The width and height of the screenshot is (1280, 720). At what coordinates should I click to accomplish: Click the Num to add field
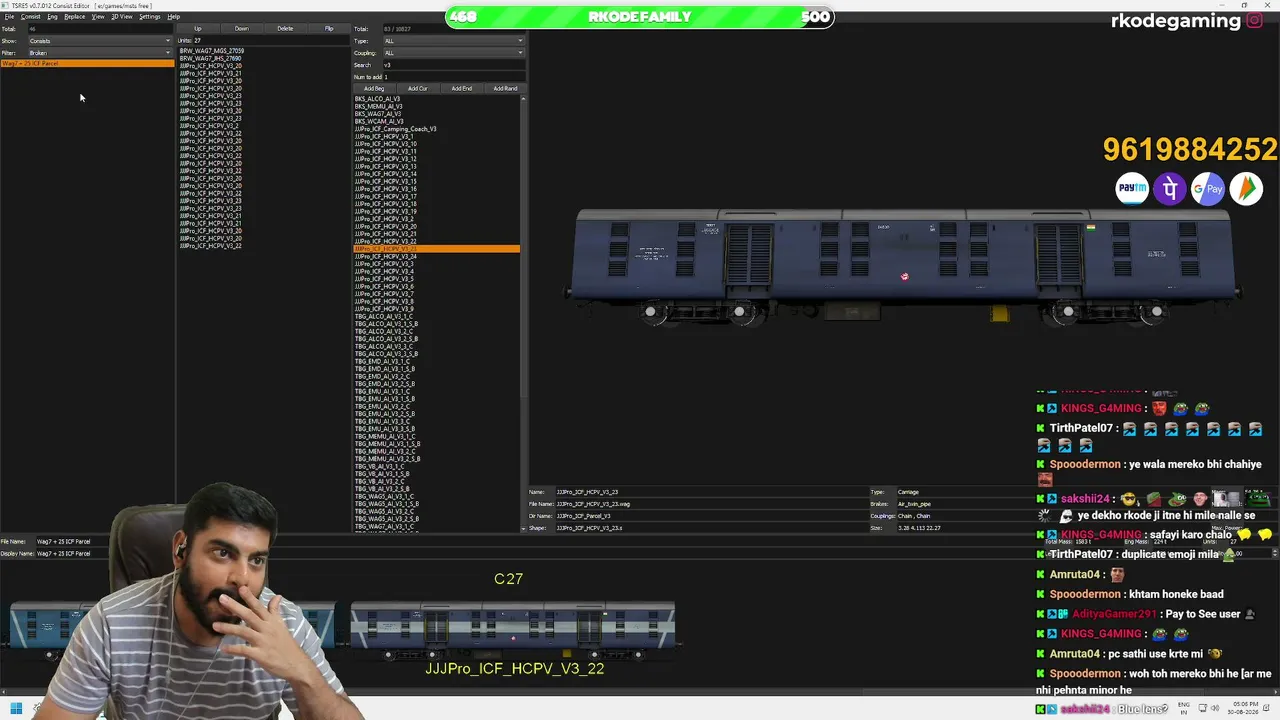click(453, 77)
